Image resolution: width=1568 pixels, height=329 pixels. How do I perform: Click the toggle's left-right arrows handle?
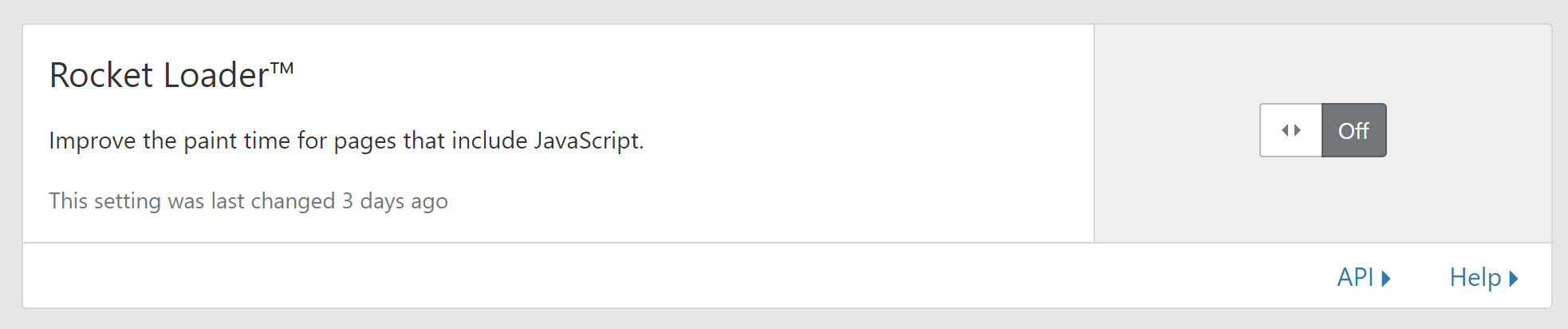(1291, 130)
